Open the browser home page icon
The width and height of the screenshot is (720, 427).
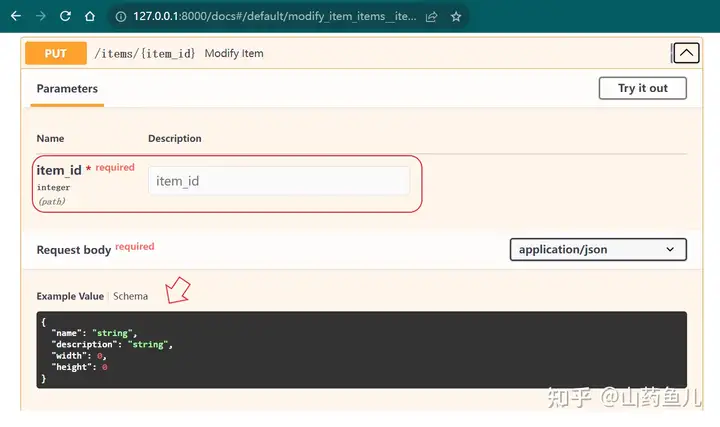(x=90, y=16)
